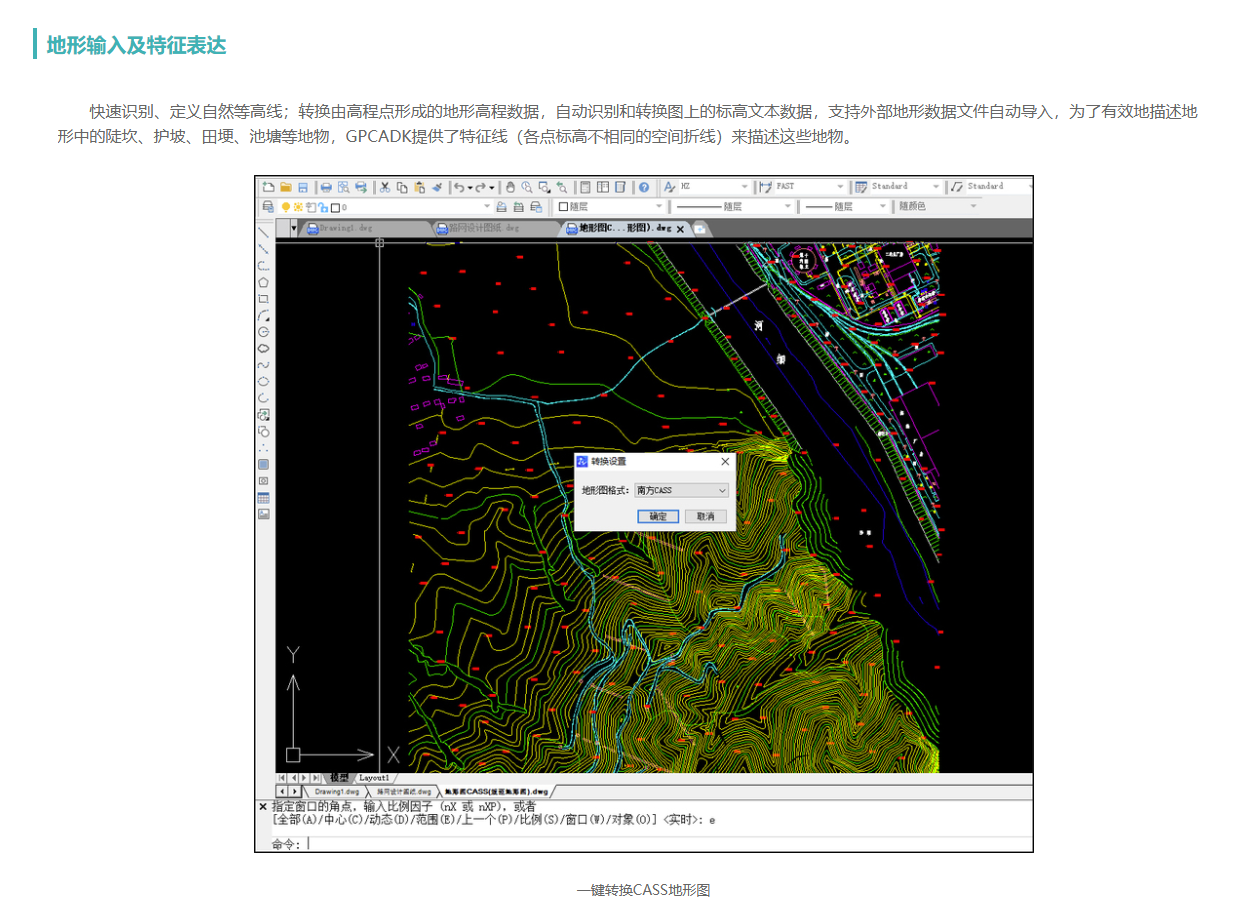Screen dimensions: 1254x908
Task: Click the 确定 button in dialog
Action: point(658,517)
